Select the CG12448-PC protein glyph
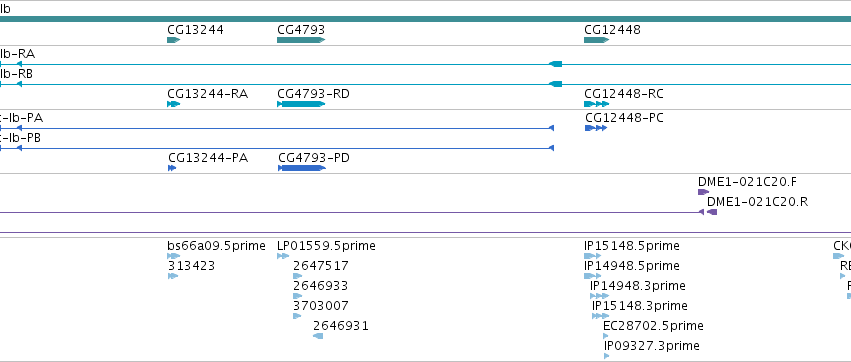 596,128
